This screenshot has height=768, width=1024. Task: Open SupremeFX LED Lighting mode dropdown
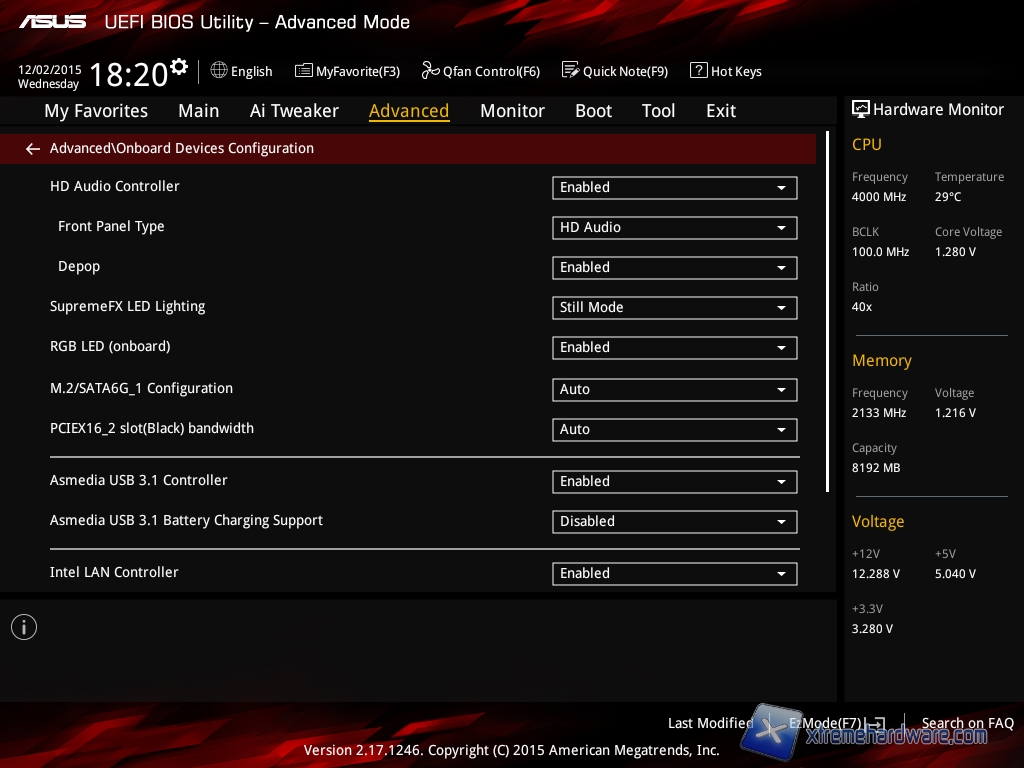coord(674,308)
